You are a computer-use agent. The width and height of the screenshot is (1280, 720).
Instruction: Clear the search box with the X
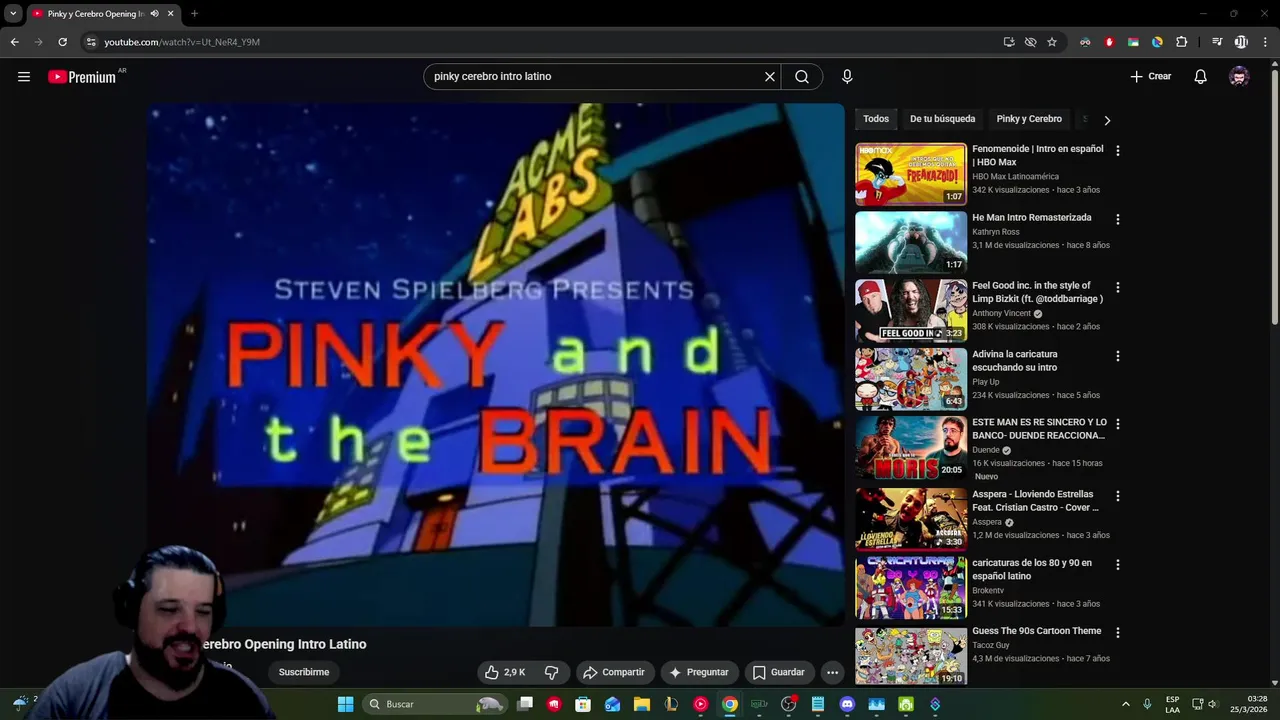[770, 76]
